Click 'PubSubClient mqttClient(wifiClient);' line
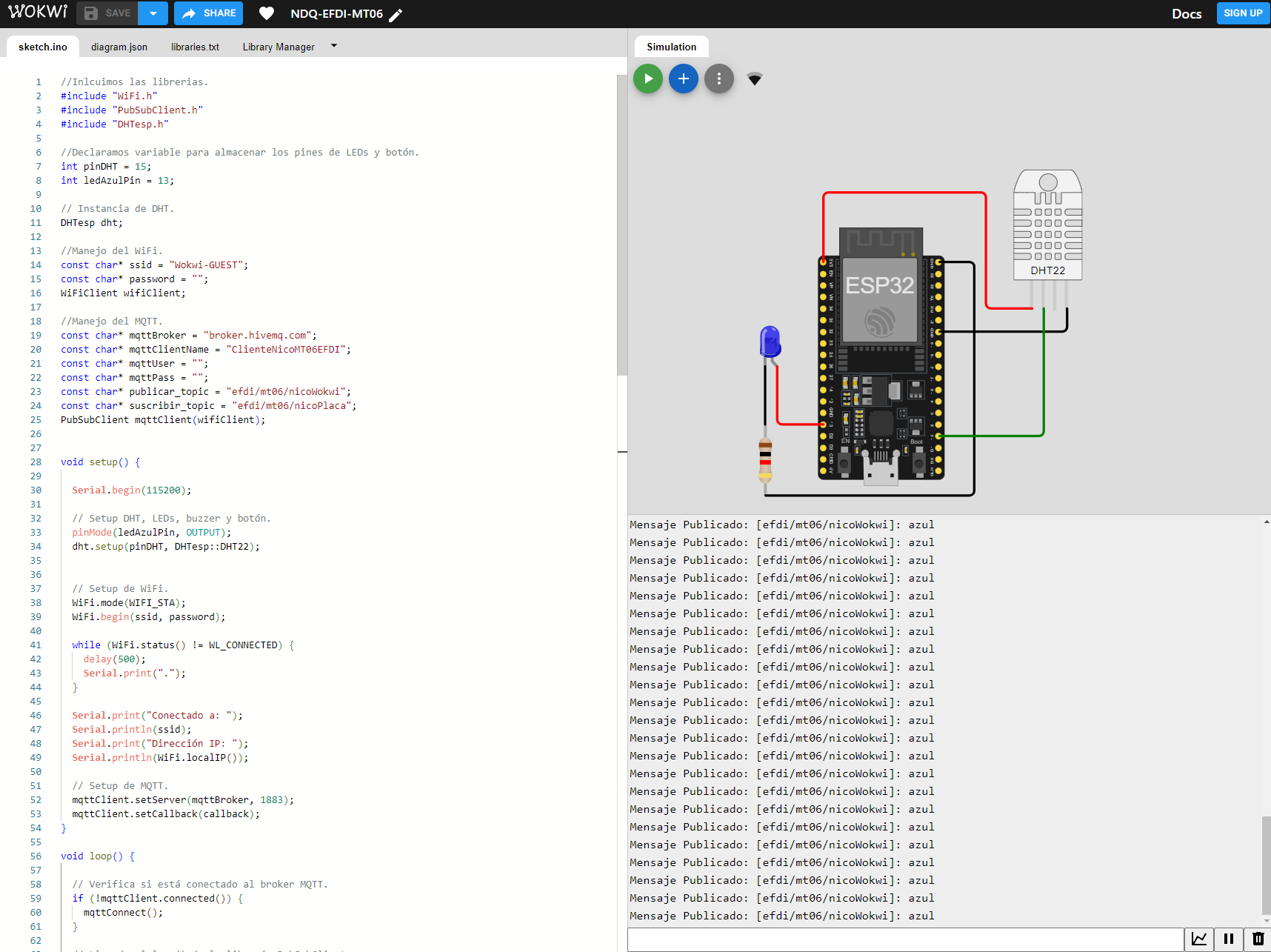 163,420
